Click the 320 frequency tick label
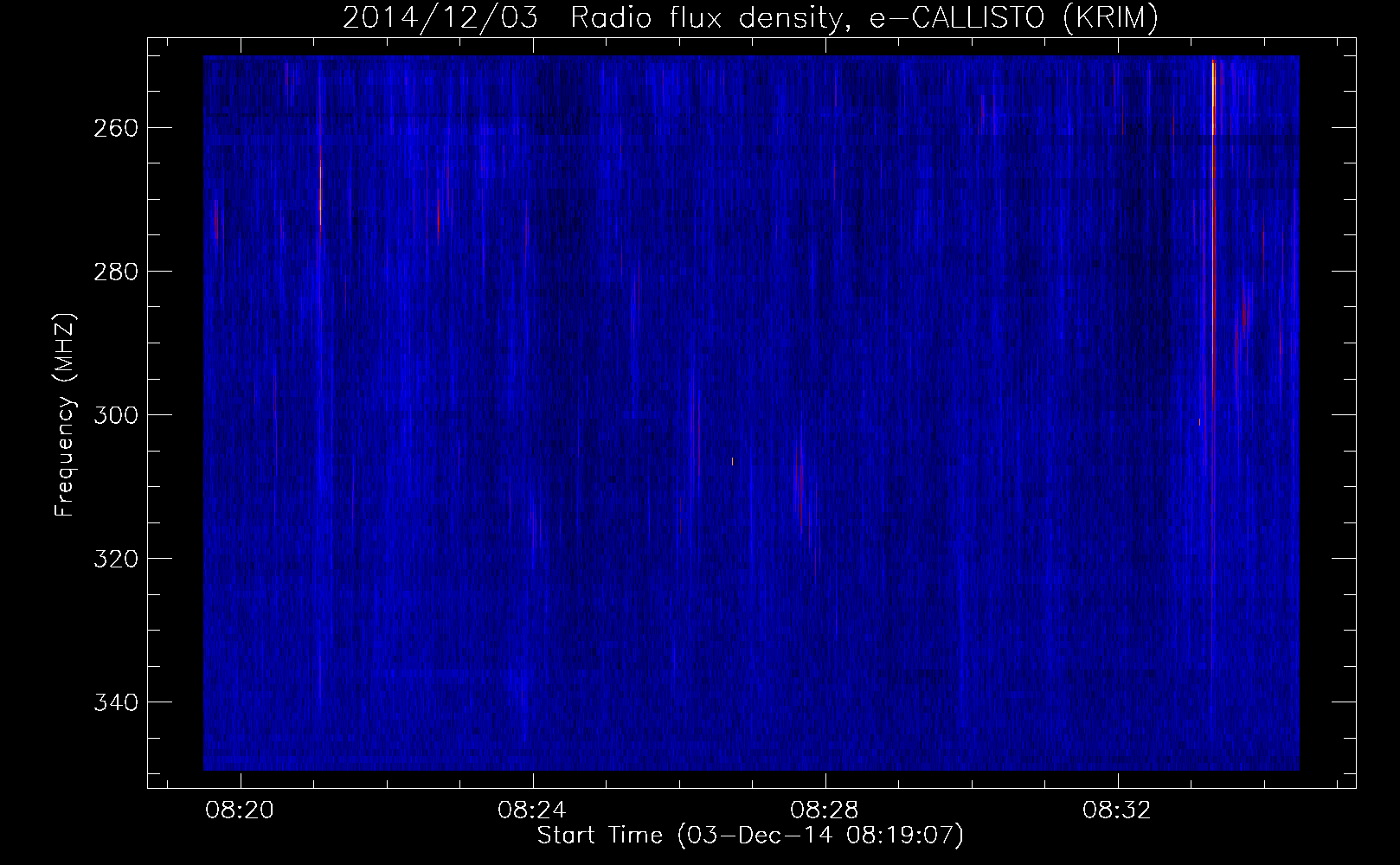Image resolution: width=1400 pixels, height=865 pixels. click(114, 559)
